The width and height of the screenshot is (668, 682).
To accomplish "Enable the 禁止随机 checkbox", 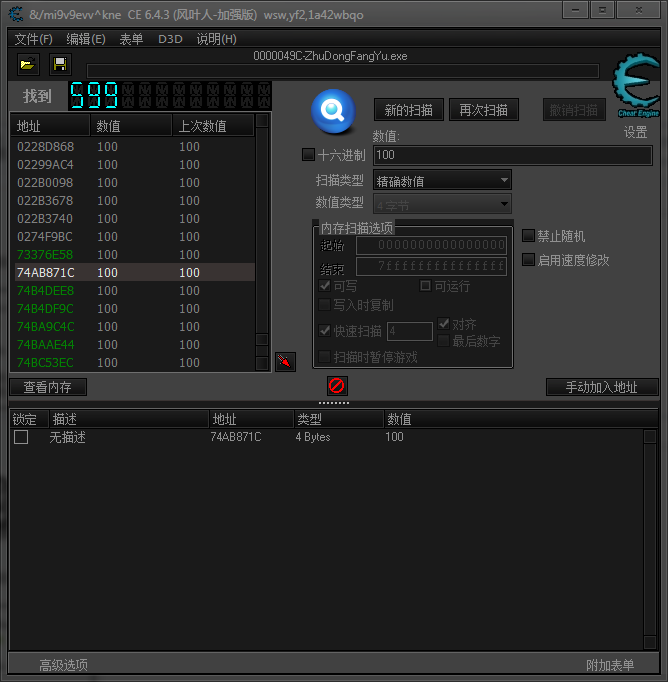I will click(528, 236).
